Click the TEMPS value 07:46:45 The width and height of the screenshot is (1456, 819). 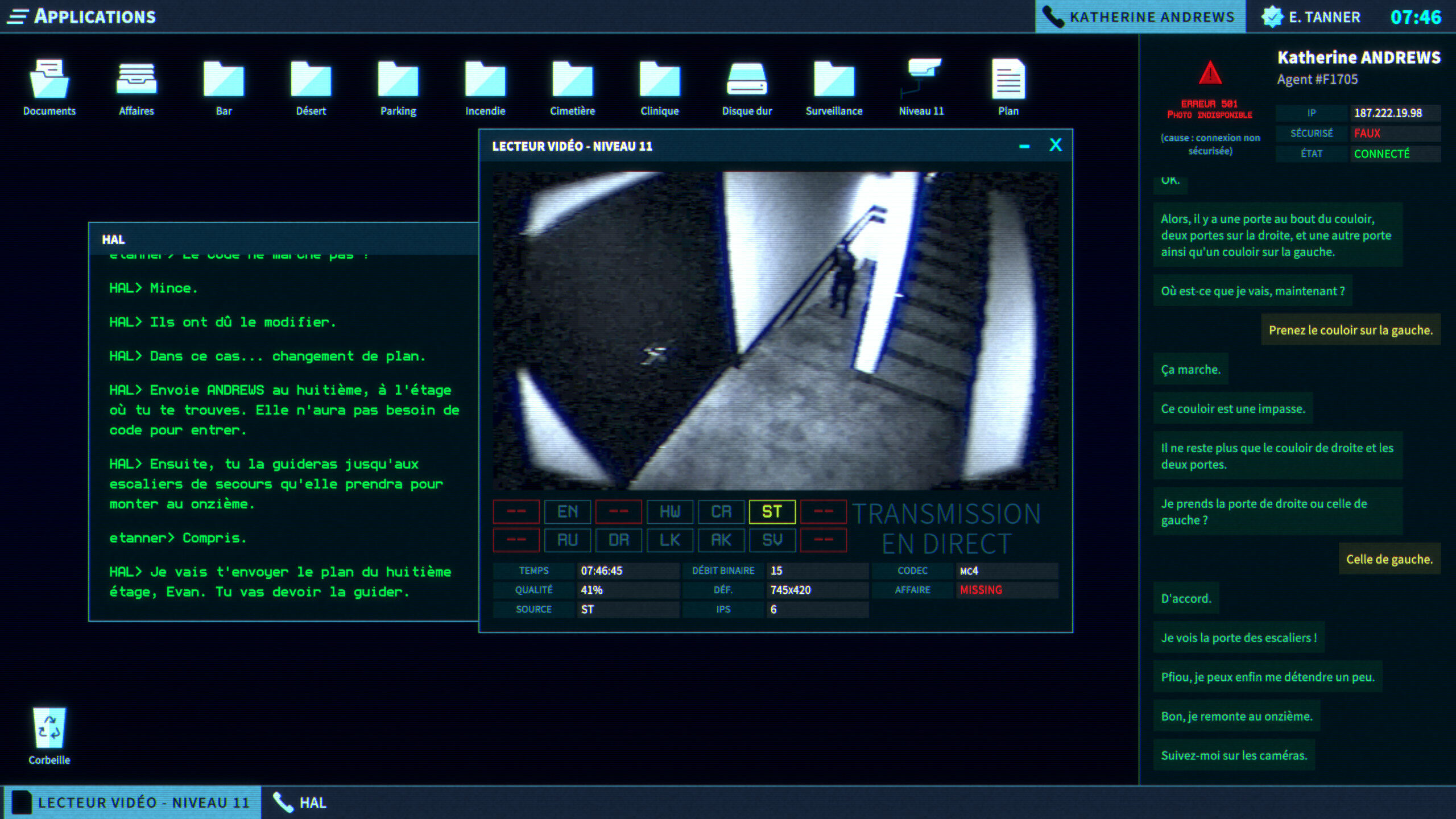[x=628, y=571]
